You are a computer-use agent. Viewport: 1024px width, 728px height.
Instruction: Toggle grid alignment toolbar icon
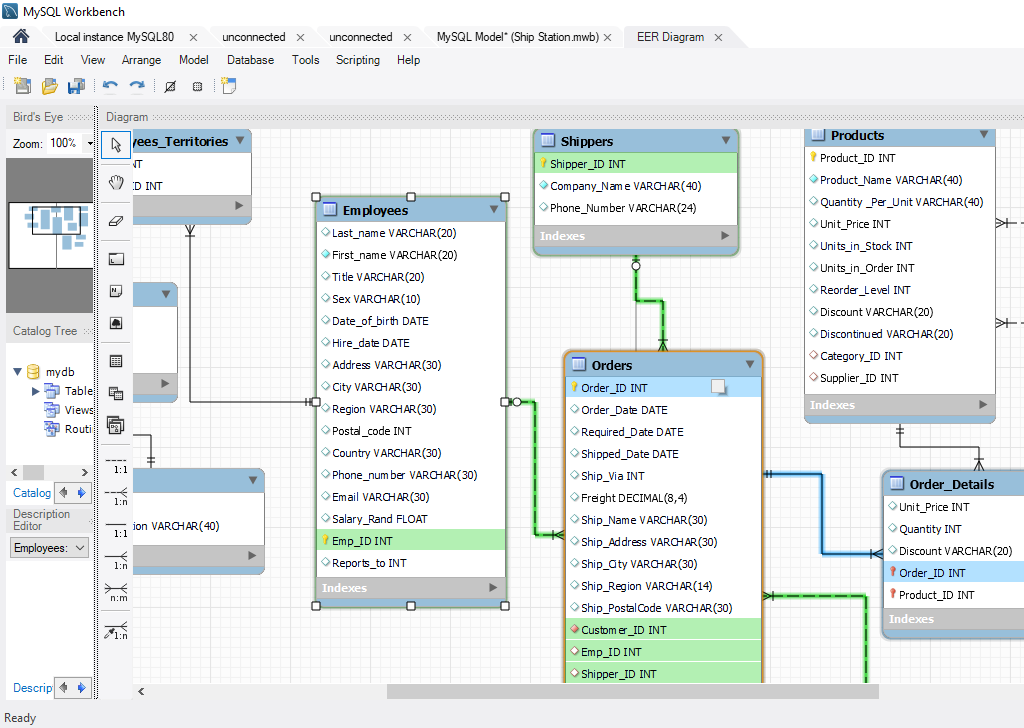coord(170,86)
